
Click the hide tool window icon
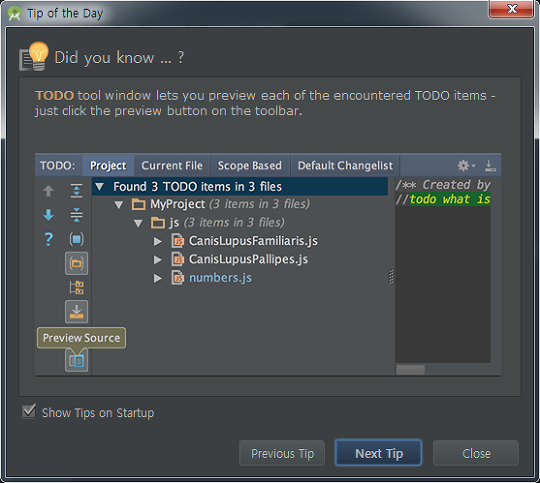pyautogui.click(x=490, y=166)
